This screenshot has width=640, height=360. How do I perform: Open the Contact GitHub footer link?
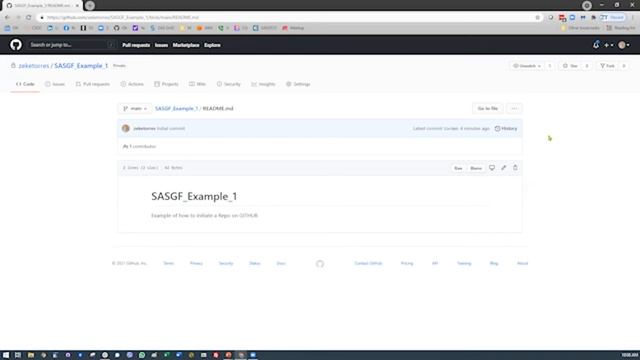[x=368, y=264]
